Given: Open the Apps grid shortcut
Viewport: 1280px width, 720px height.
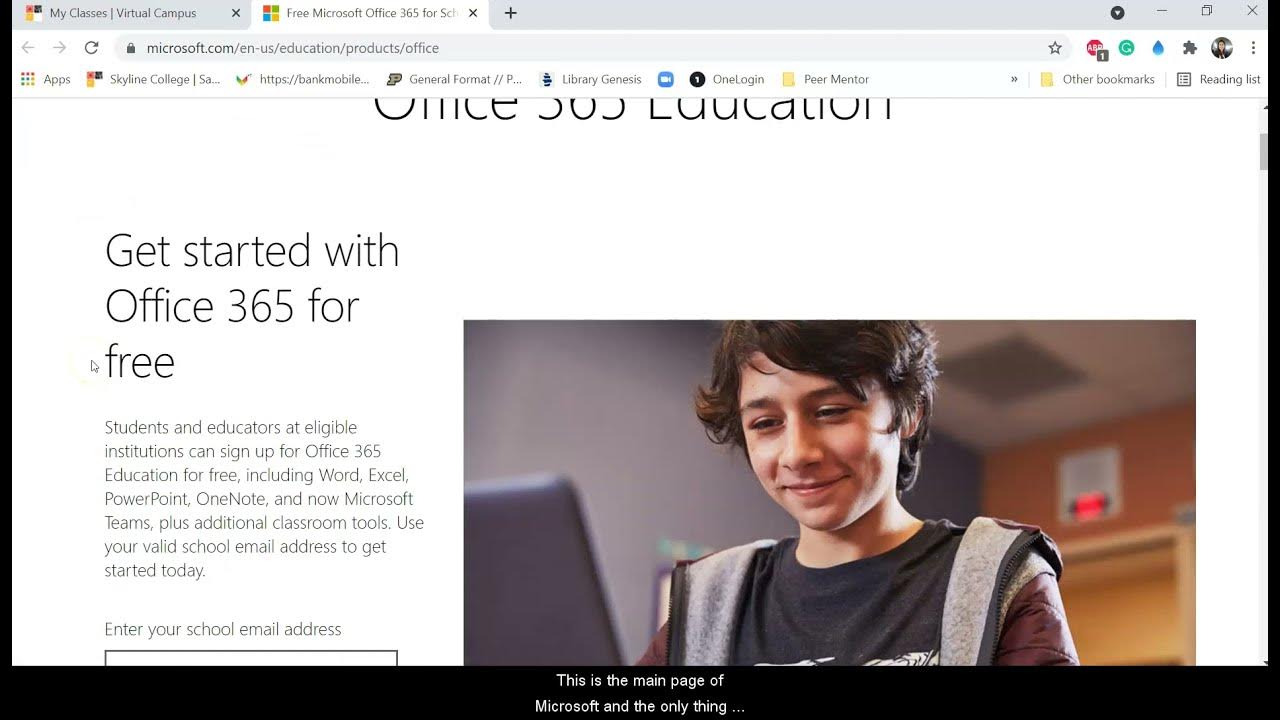Looking at the screenshot, I should pyautogui.click(x=46, y=79).
